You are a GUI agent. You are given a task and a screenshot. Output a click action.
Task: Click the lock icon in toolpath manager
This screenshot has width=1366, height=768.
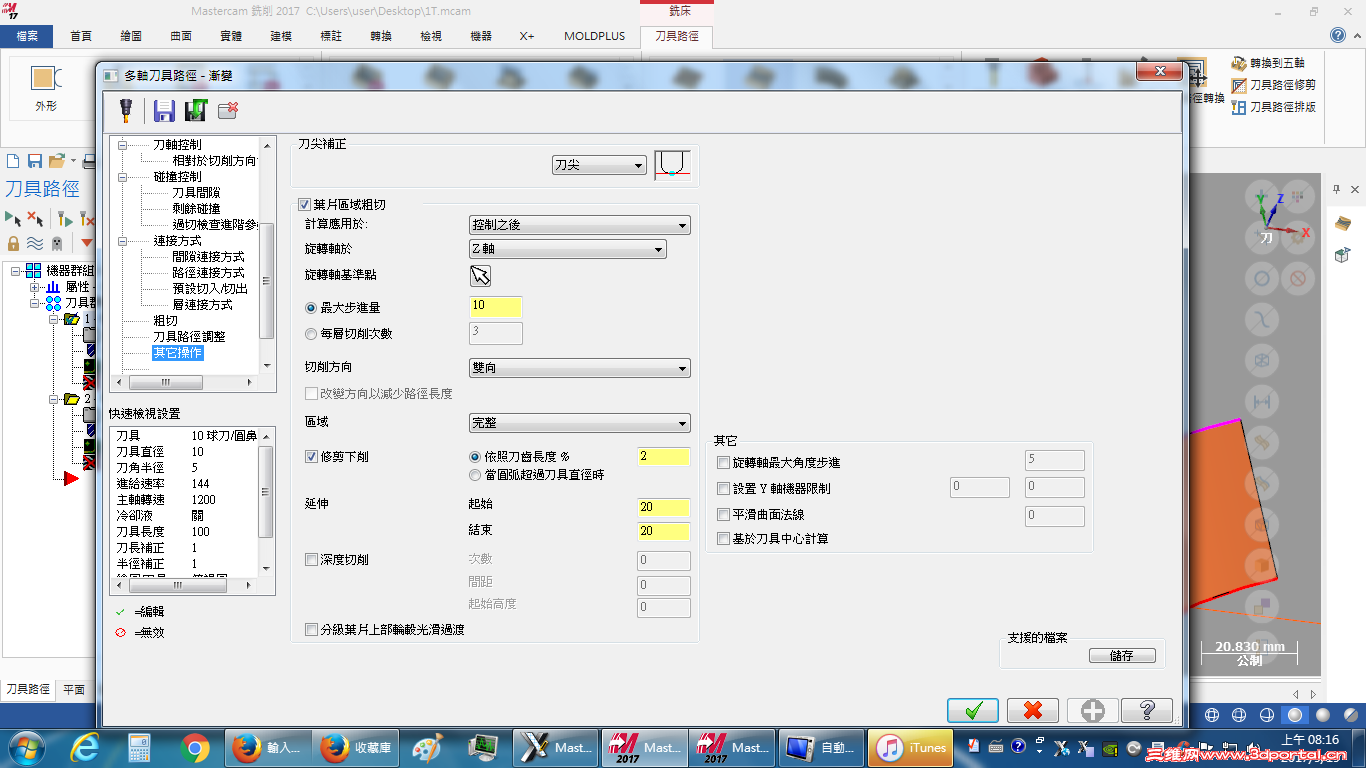click(x=13, y=243)
